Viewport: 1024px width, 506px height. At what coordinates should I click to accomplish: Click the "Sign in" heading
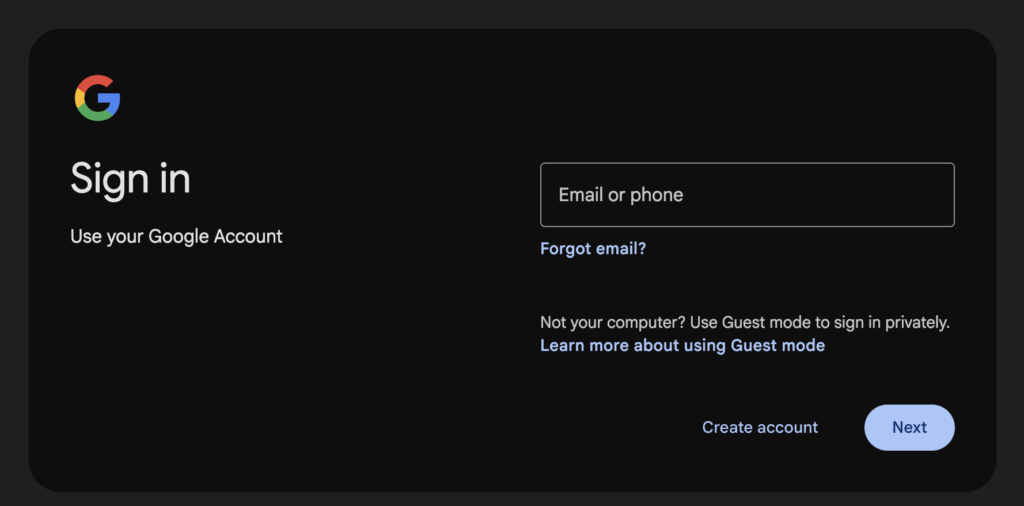coord(130,180)
